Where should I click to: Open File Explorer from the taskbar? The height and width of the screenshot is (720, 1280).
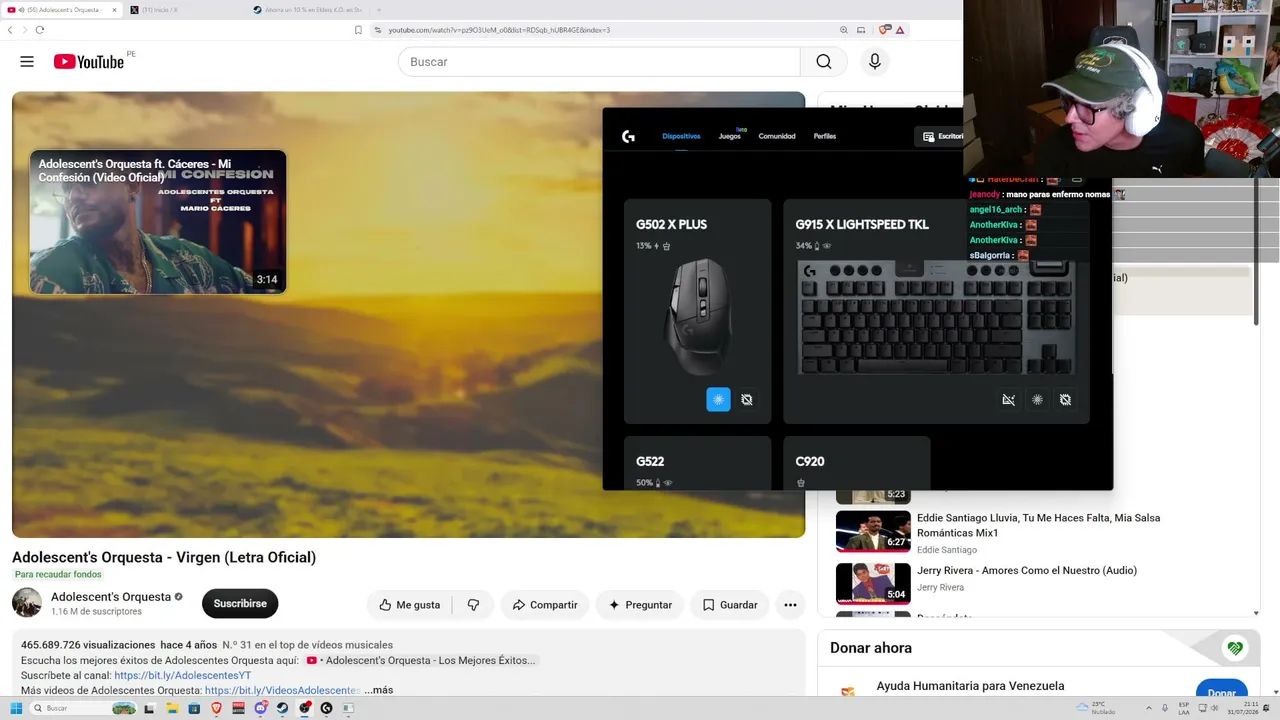pyautogui.click(x=172, y=708)
